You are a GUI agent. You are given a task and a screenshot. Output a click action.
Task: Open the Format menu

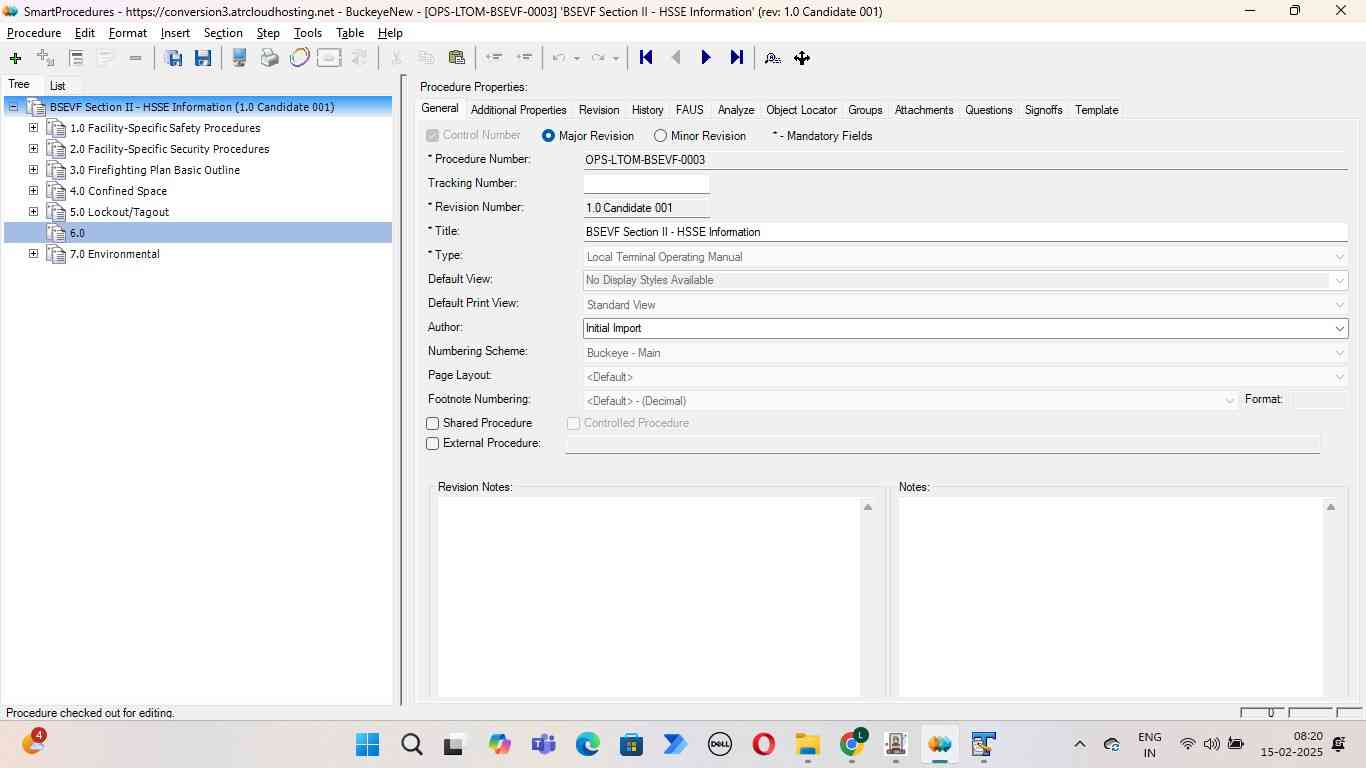[128, 33]
